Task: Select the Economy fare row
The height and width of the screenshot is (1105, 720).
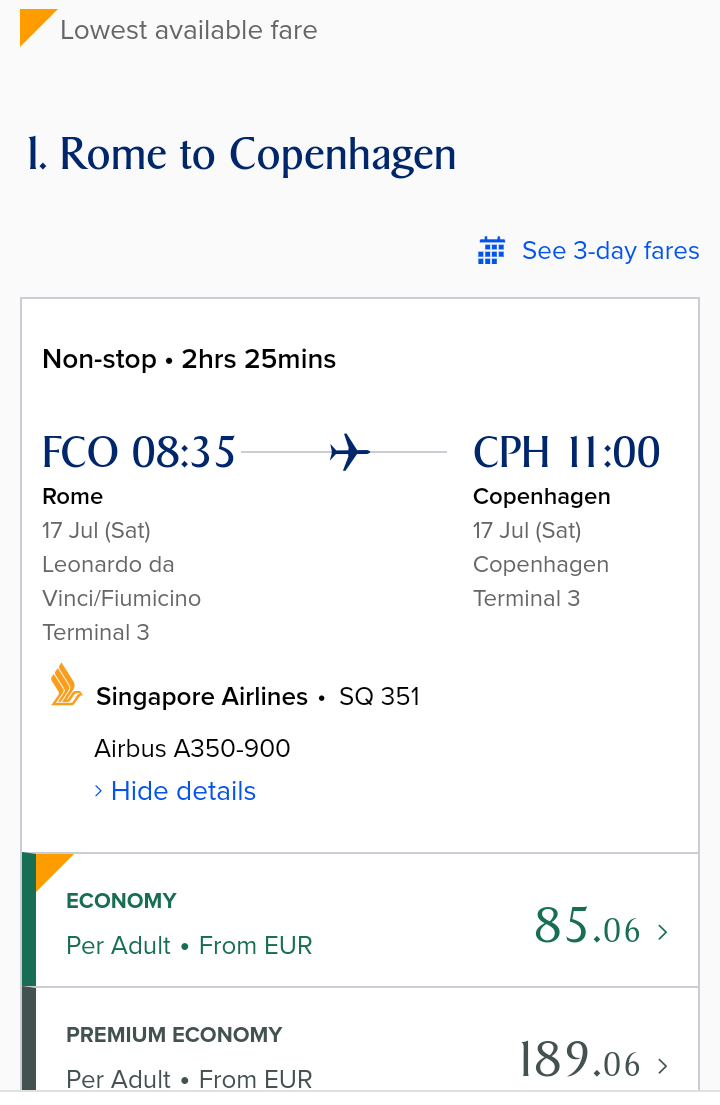Action: (x=360, y=920)
